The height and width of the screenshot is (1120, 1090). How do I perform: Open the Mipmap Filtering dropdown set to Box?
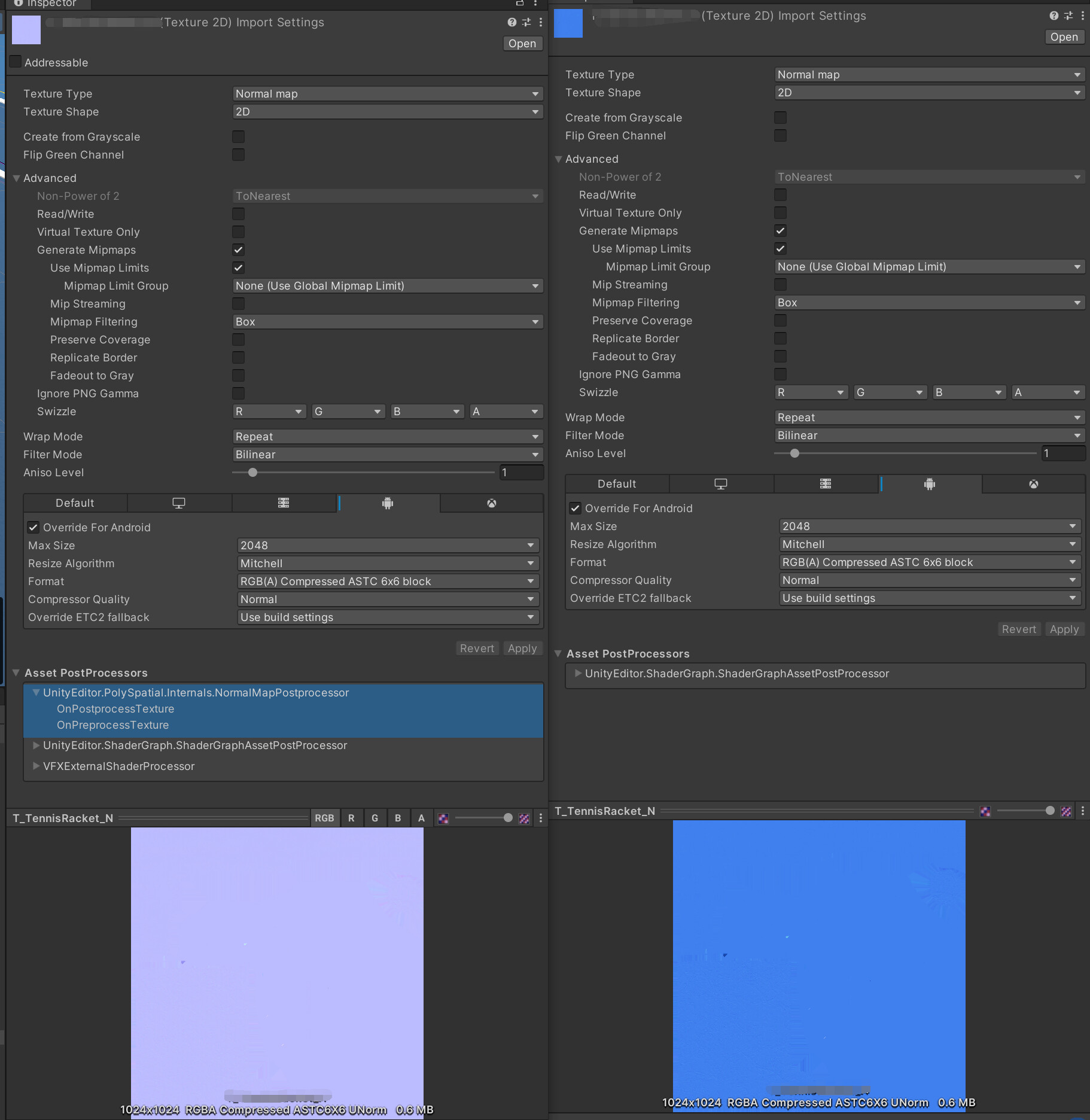386,321
